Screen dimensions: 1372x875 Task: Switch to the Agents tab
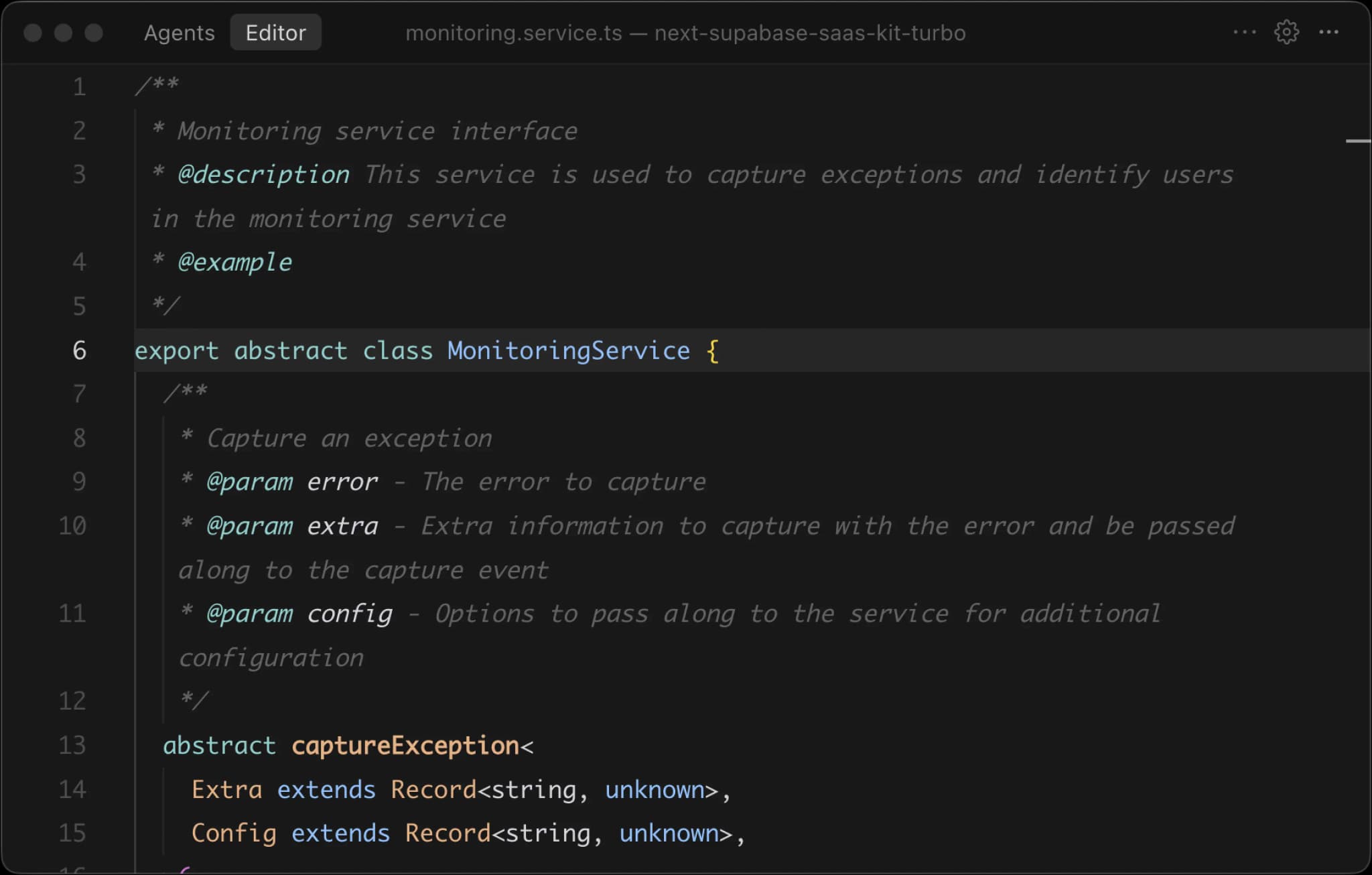point(179,33)
